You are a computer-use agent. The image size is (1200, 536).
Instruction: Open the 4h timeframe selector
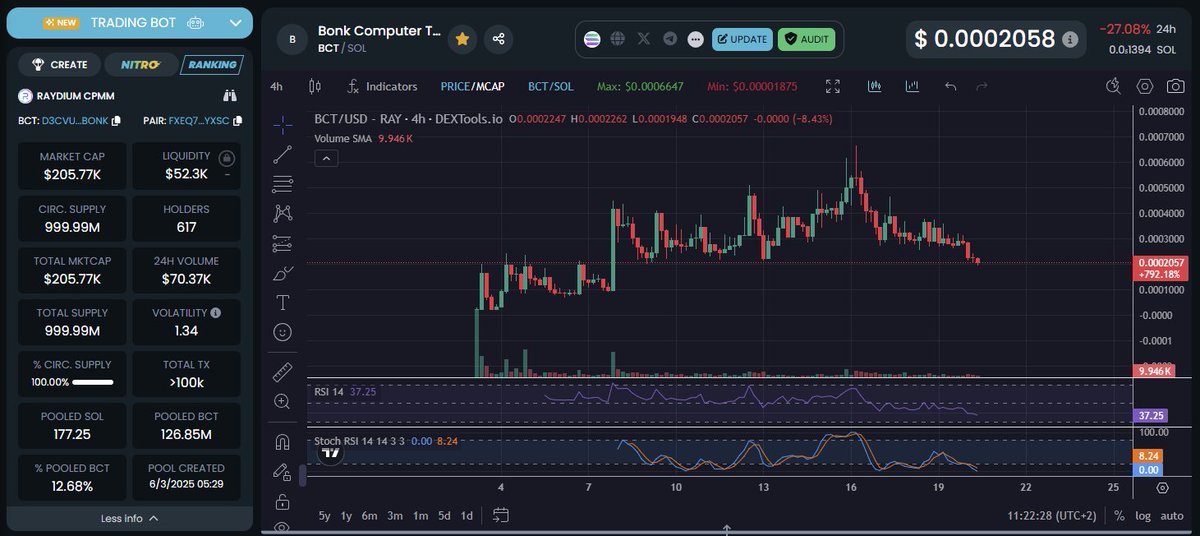tap(276, 86)
